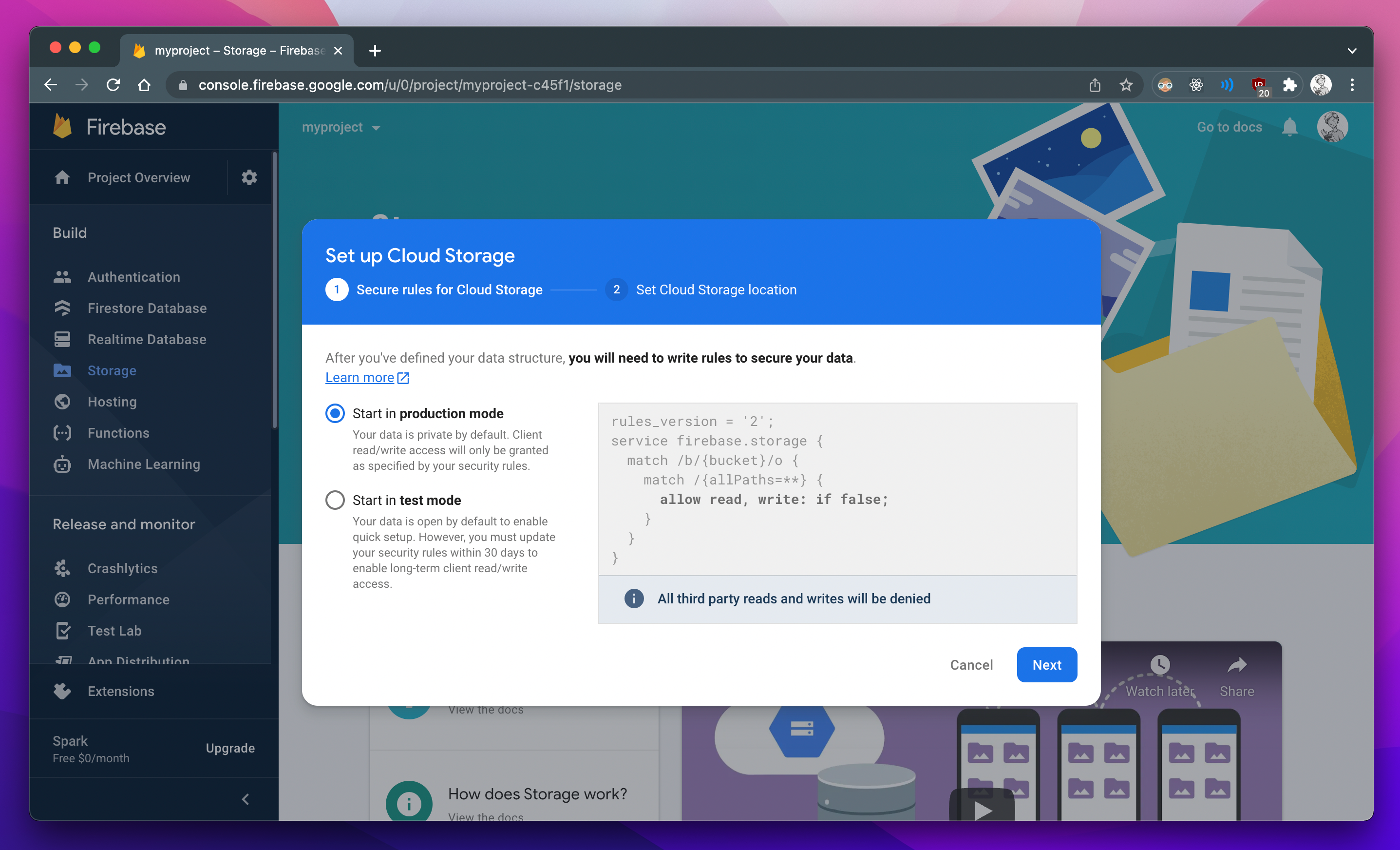
Task: Click the blue-waves extension icon
Action: [1227, 85]
